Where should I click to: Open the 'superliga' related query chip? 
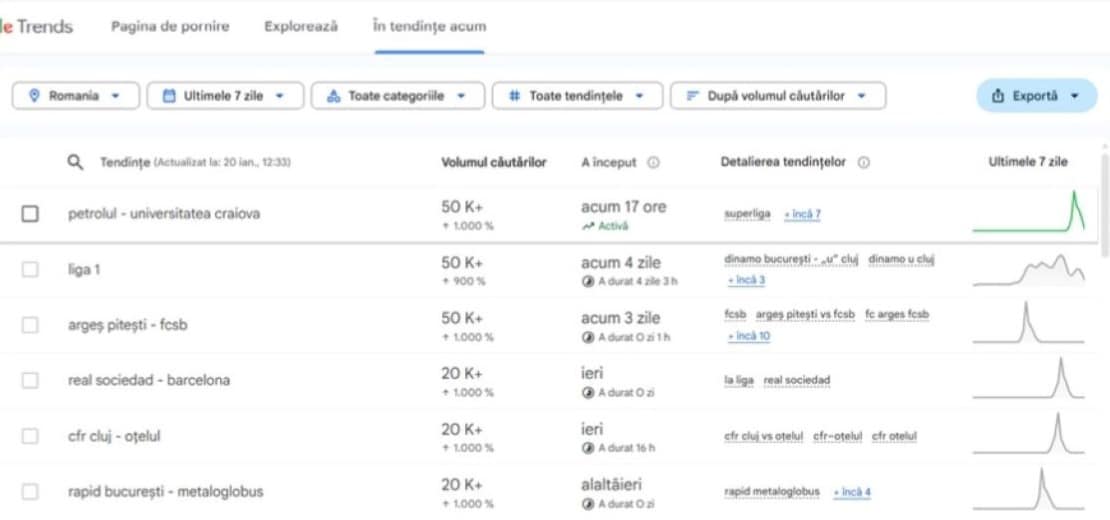coord(747,214)
